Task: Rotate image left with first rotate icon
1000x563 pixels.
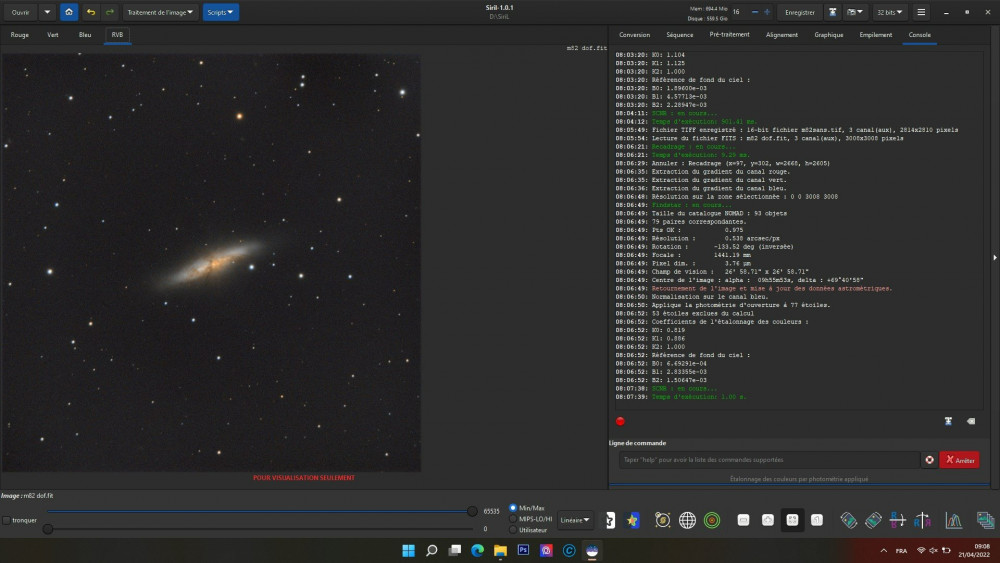Action: [848, 520]
